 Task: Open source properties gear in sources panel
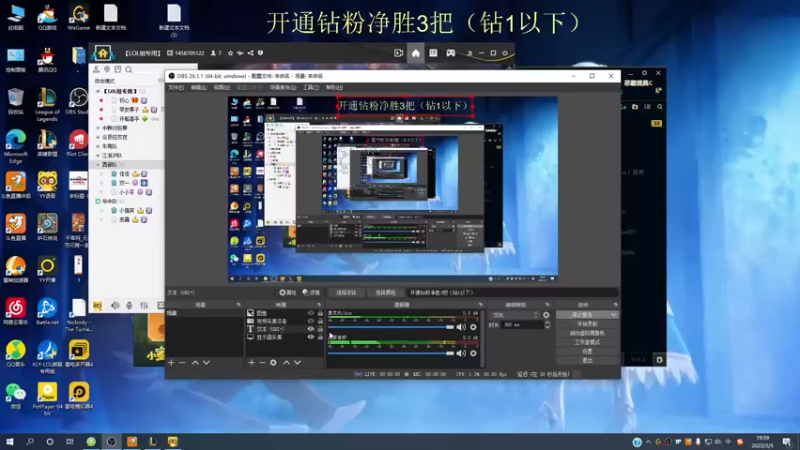273,363
